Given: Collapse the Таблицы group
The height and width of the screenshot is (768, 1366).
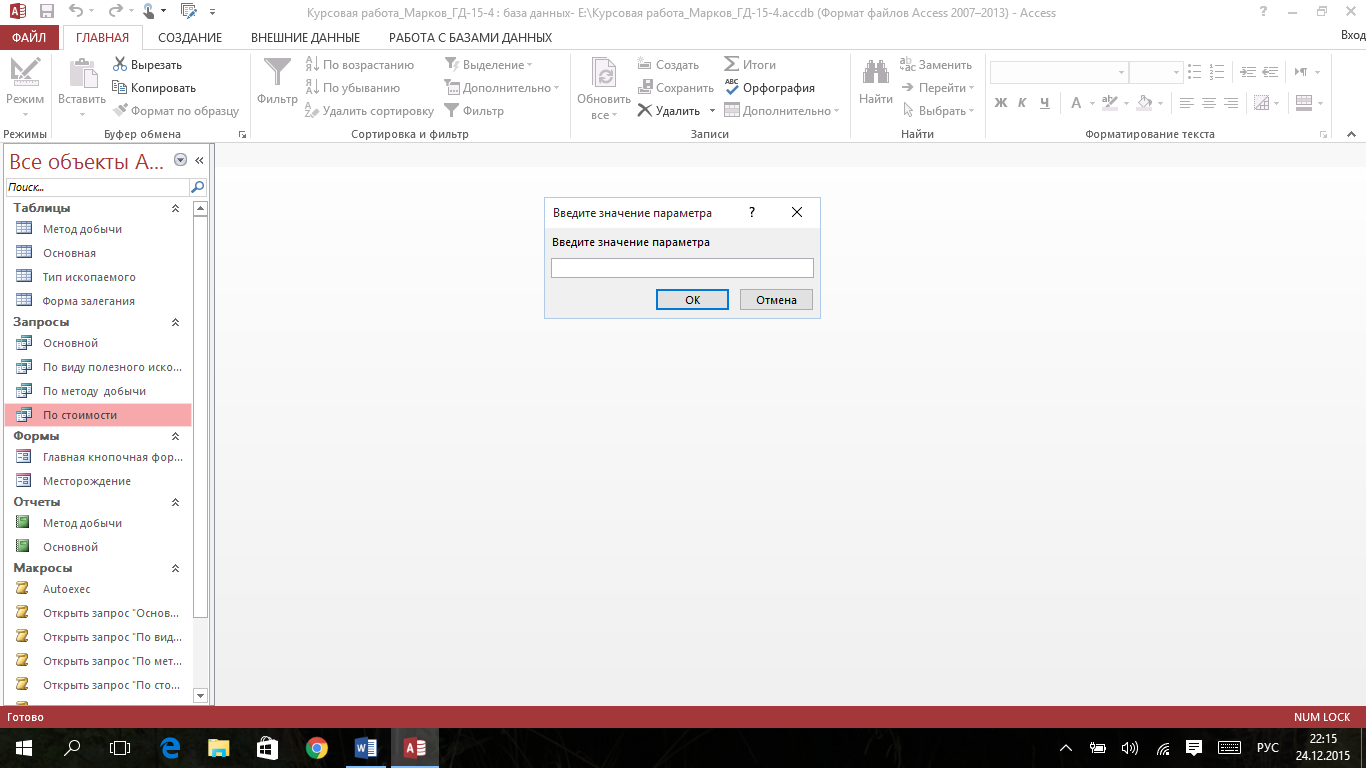Looking at the screenshot, I should tap(176, 208).
